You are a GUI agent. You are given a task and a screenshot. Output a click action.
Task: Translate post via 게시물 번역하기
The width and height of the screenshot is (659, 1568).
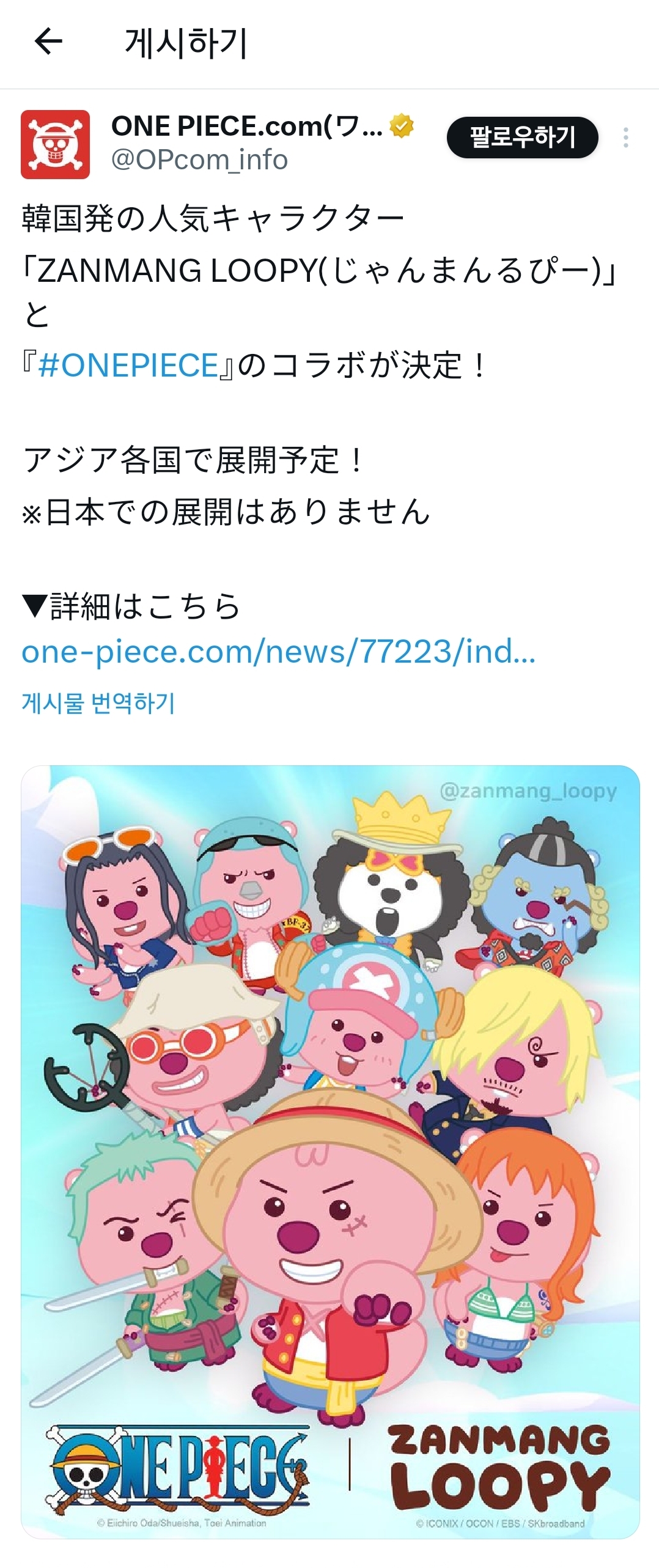[98, 703]
